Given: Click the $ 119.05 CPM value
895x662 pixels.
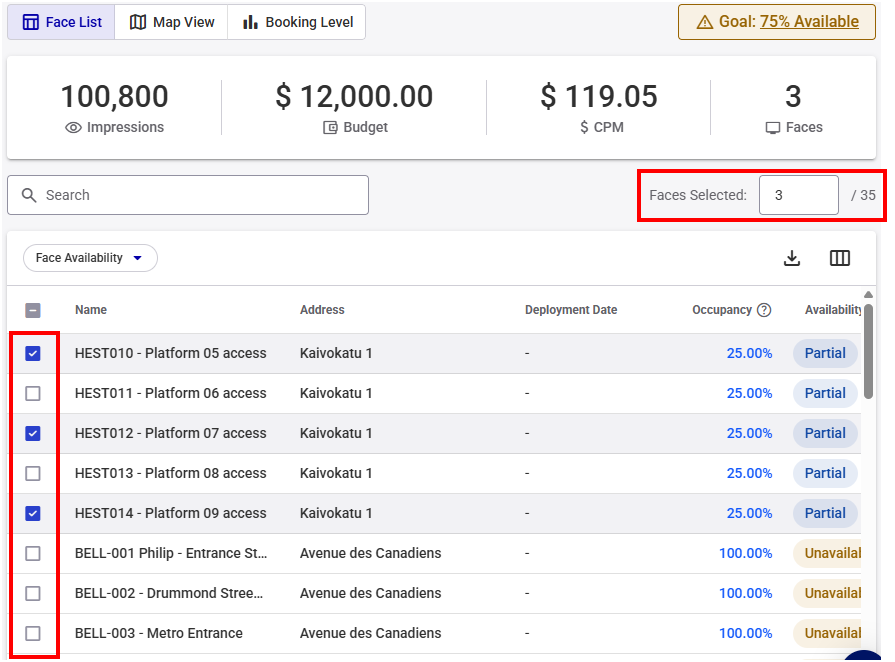Looking at the screenshot, I should click(x=599, y=96).
